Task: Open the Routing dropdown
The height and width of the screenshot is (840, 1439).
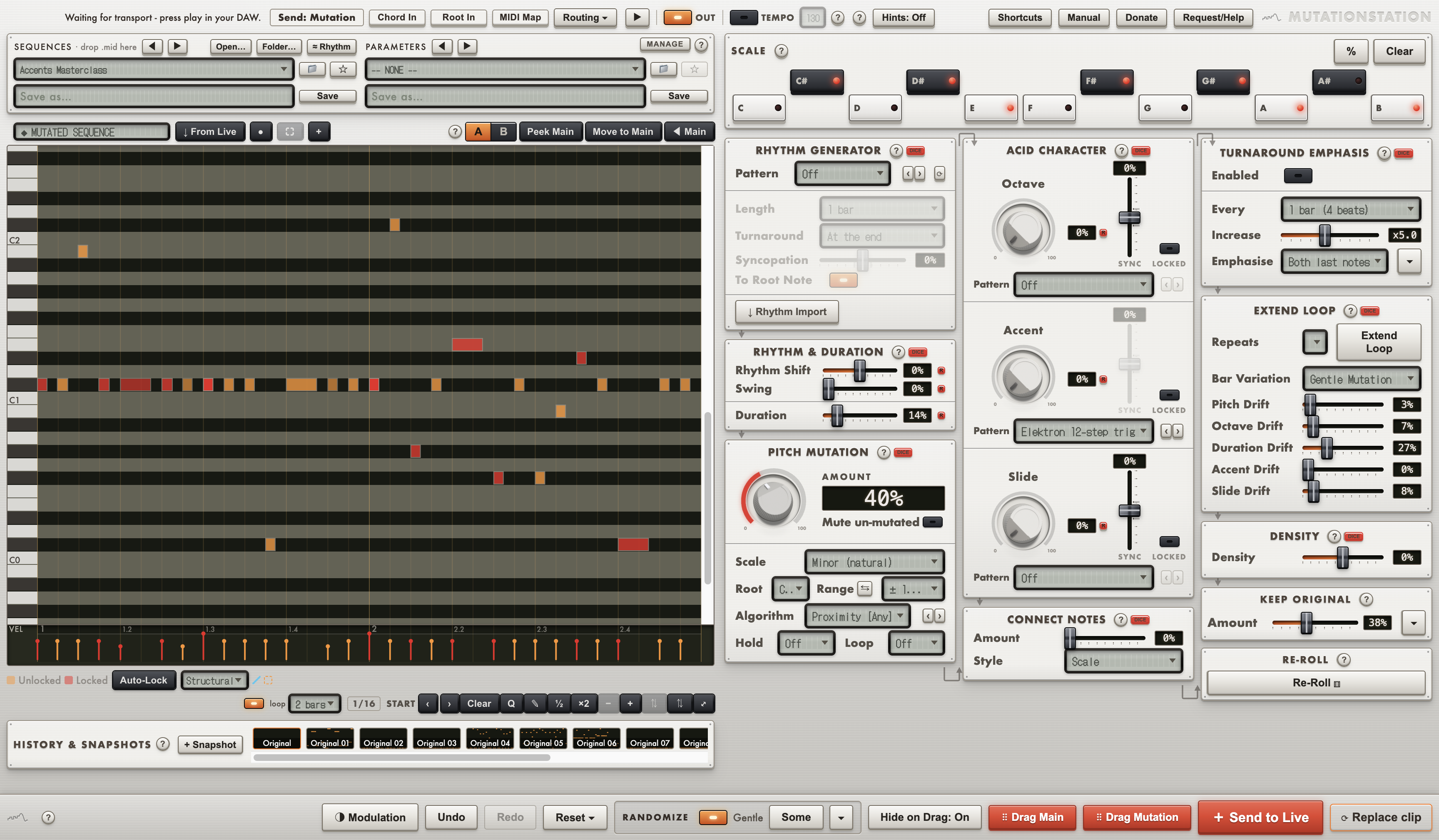Action: pos(585,18)
